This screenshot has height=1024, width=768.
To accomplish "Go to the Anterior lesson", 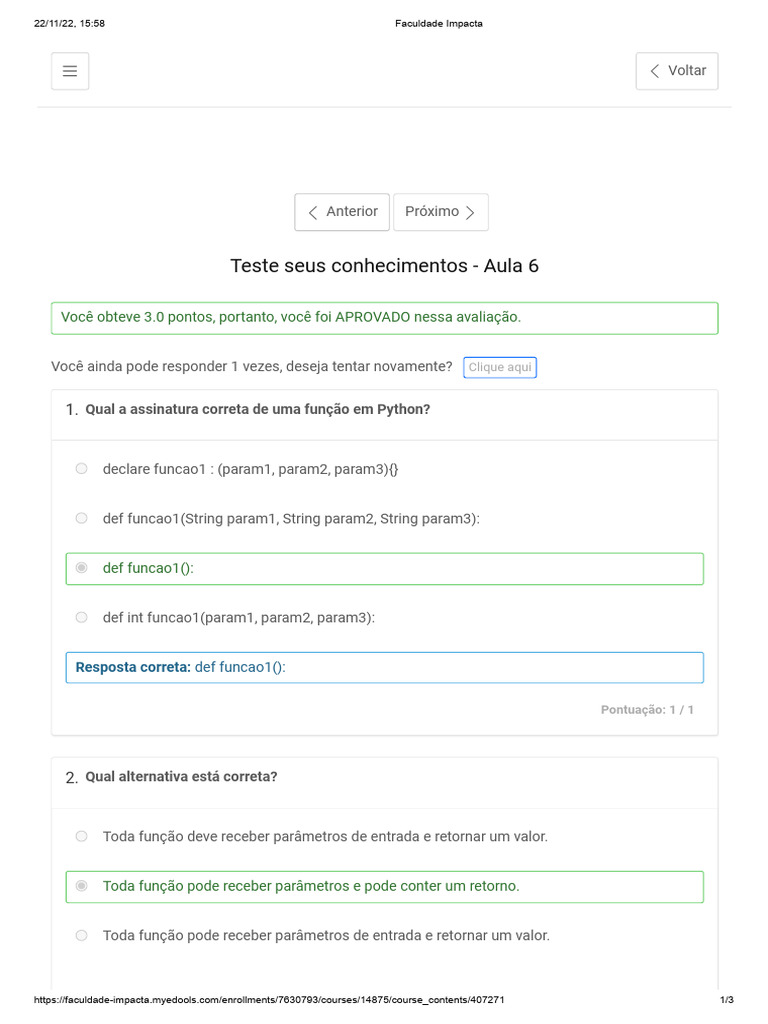I will click(x=342, y=212).
